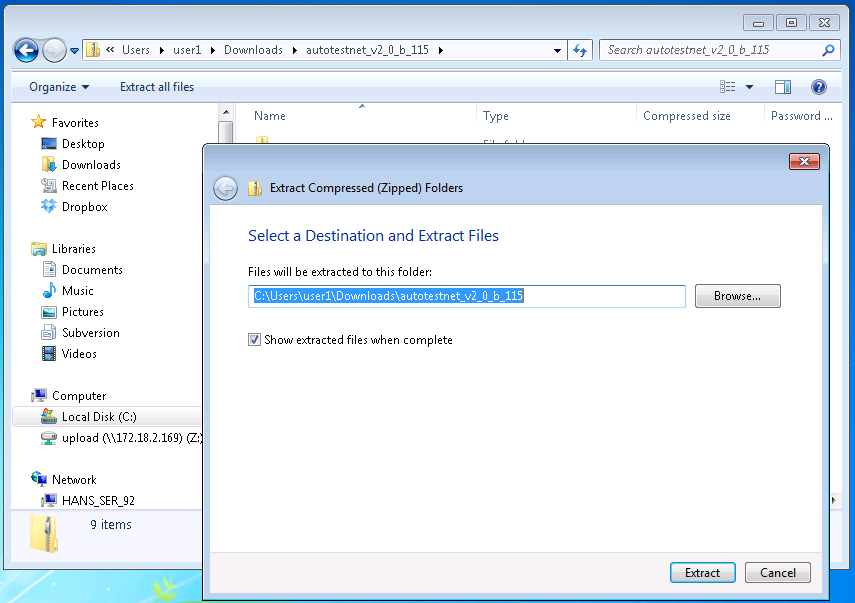Select the Subversion library

[x=90, y=333]
